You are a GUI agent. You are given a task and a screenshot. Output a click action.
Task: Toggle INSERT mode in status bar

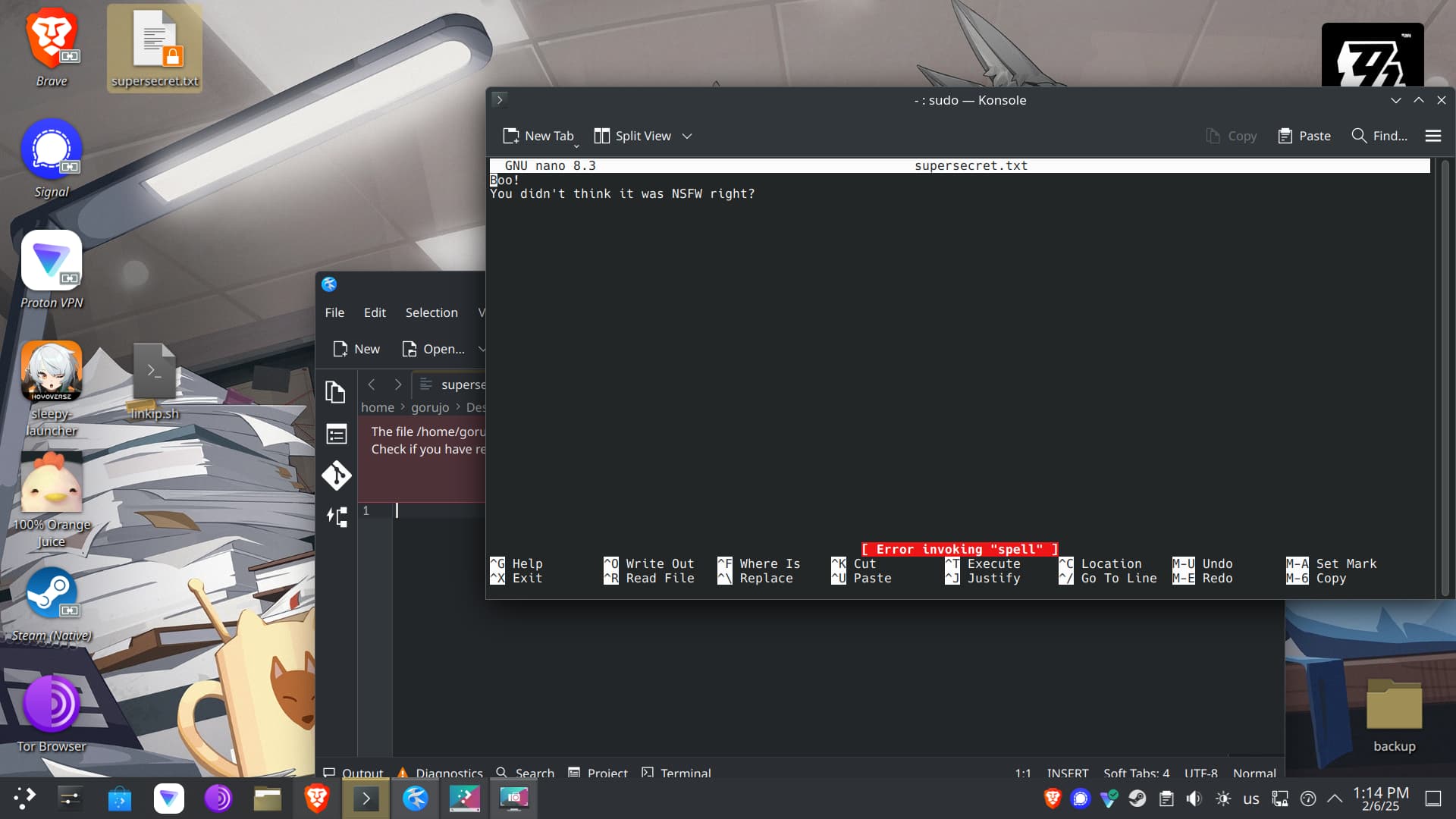coord(1067,773)
